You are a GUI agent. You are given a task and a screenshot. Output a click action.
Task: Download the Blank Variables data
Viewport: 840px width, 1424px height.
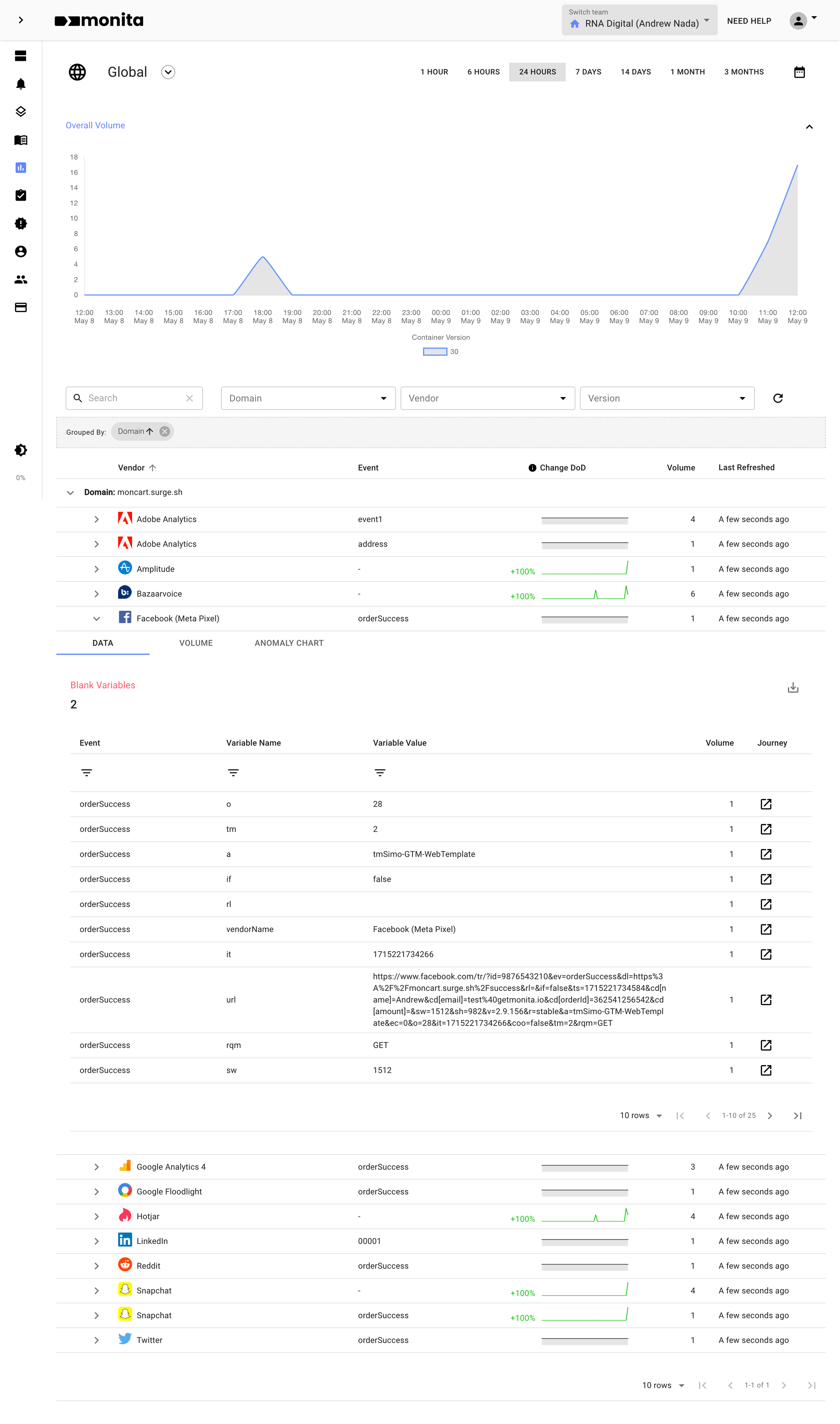(792, 688)
